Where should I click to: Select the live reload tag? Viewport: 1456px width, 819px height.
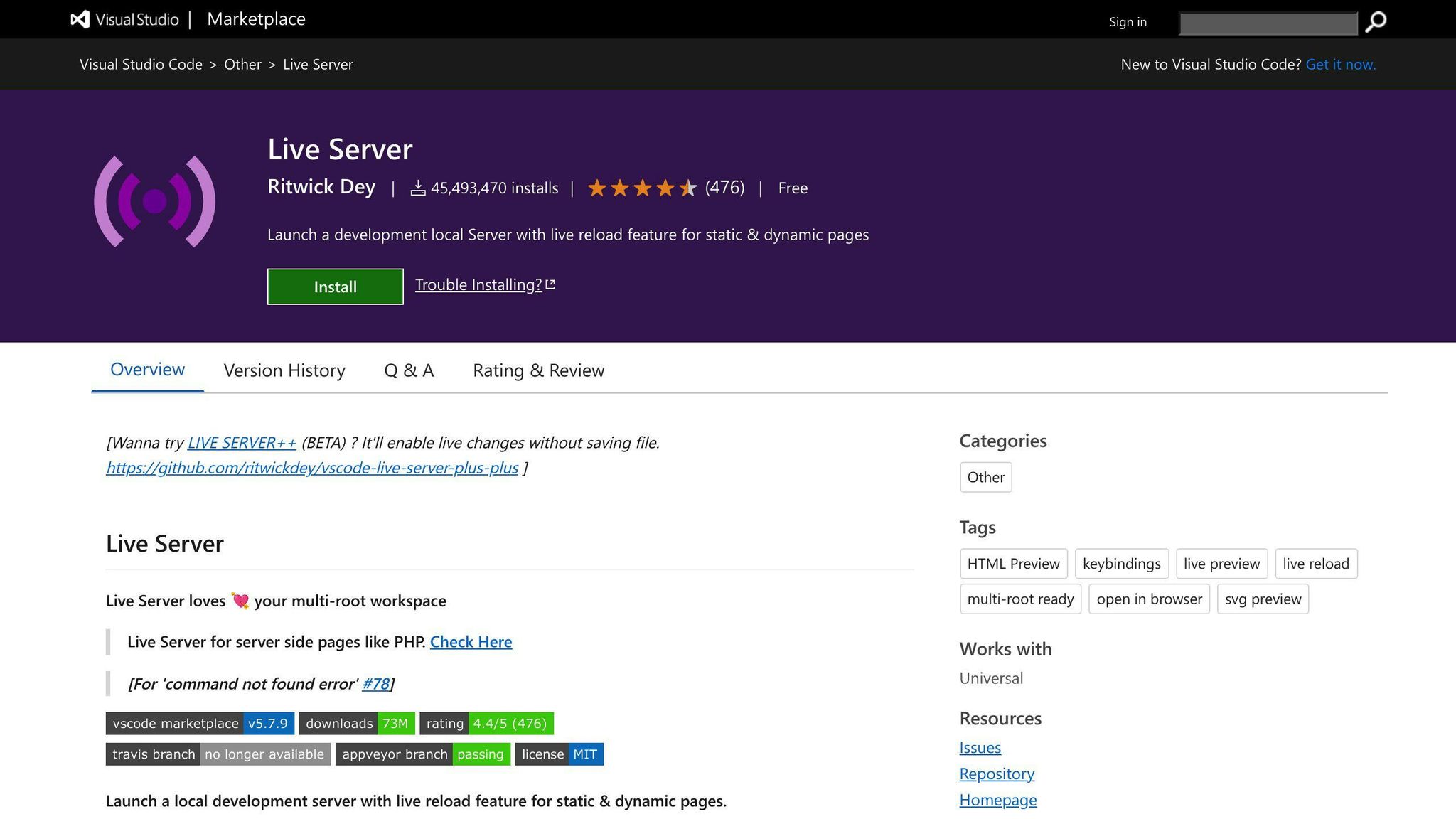[x=1315, y=563]
